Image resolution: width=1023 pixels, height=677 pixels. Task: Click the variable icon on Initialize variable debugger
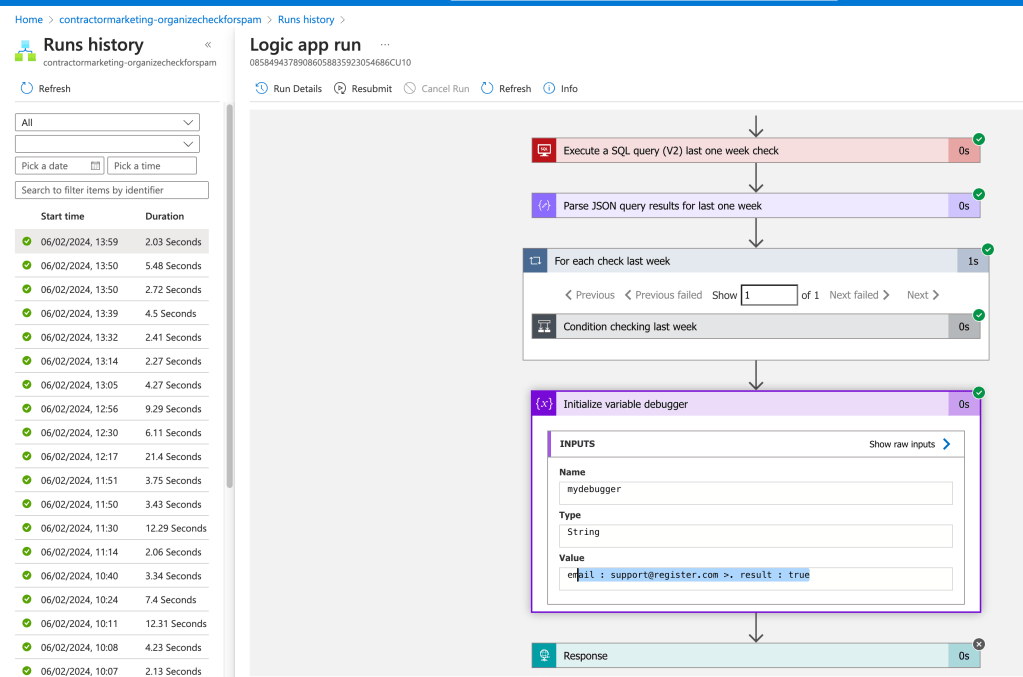[x=543, y=404]
